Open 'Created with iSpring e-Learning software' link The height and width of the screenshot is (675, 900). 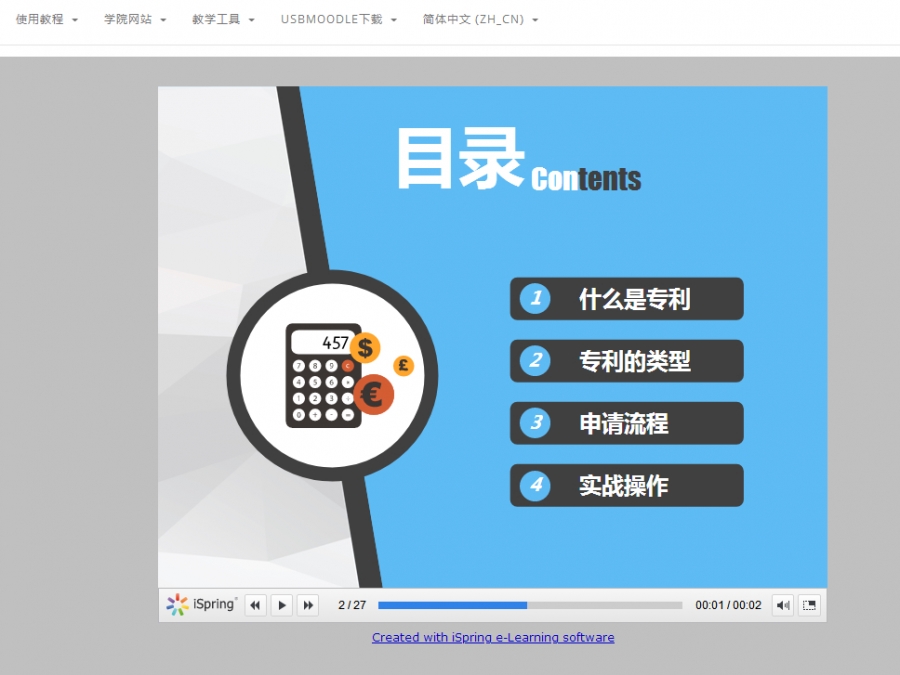[x=493, y=637]
